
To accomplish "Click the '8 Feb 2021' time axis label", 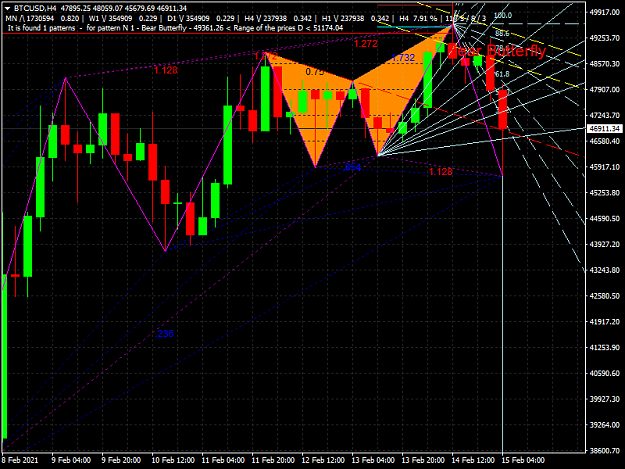I will click(x=20, y=460).
